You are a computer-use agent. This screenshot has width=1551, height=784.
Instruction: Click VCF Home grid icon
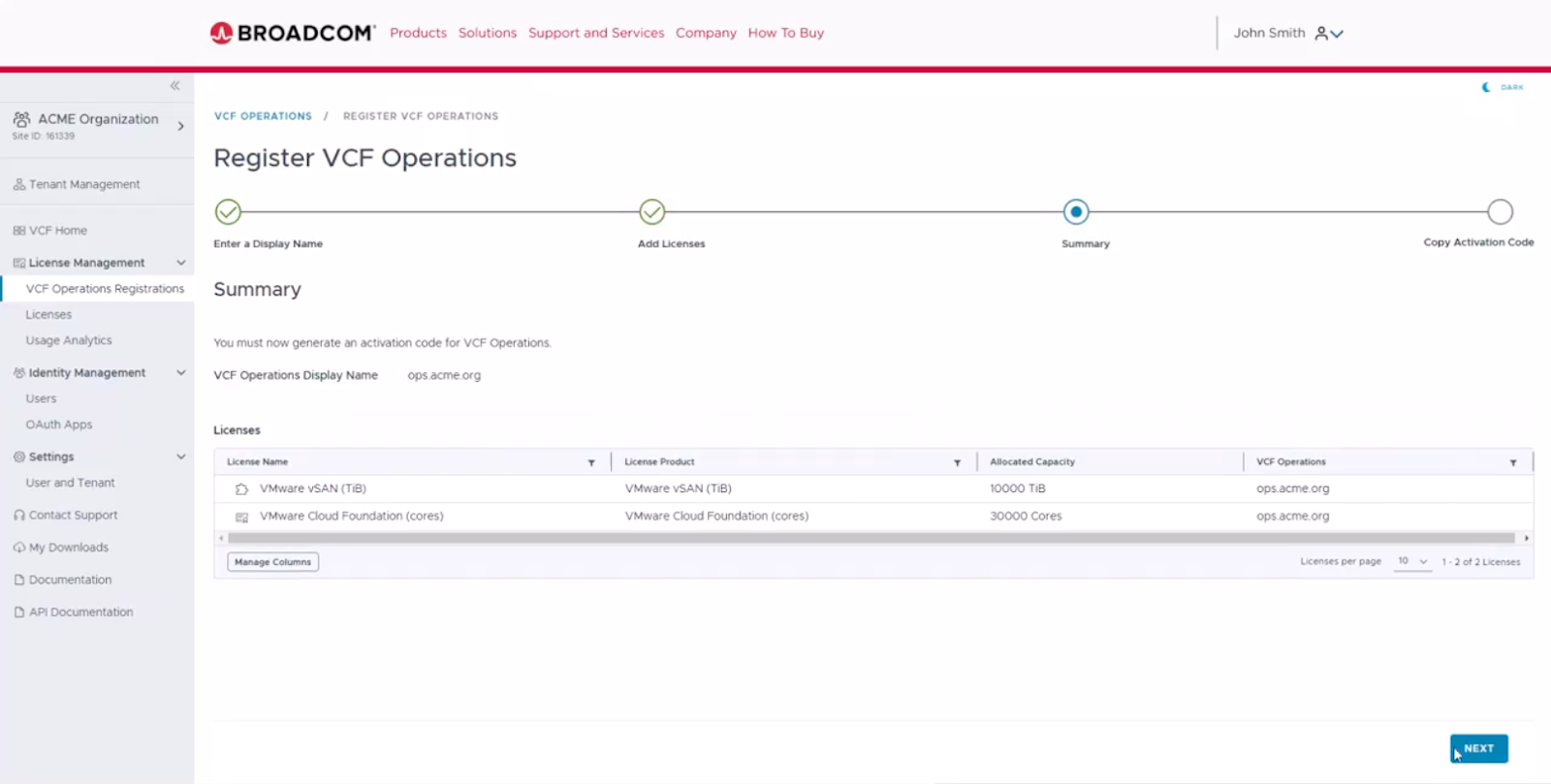[x=19, y=231]
